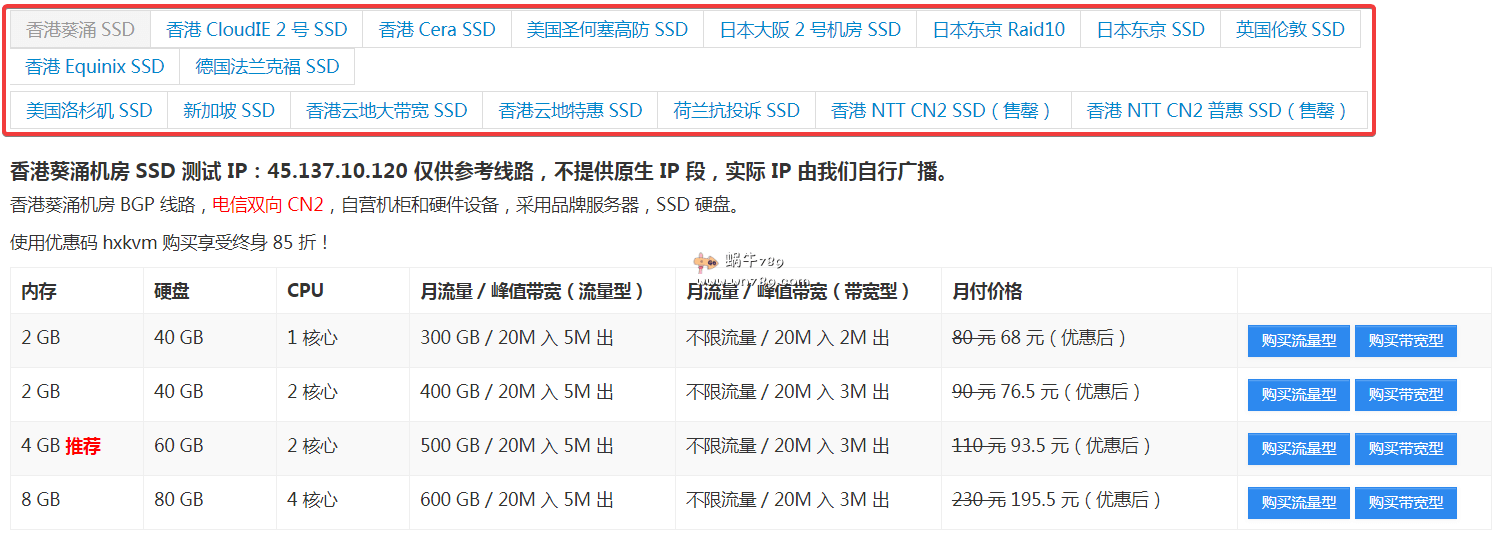Screen dimensions: 1503x541
Task: Buy 带宽型 for the 8 GB plan
Action: [x=1405, y=503]
